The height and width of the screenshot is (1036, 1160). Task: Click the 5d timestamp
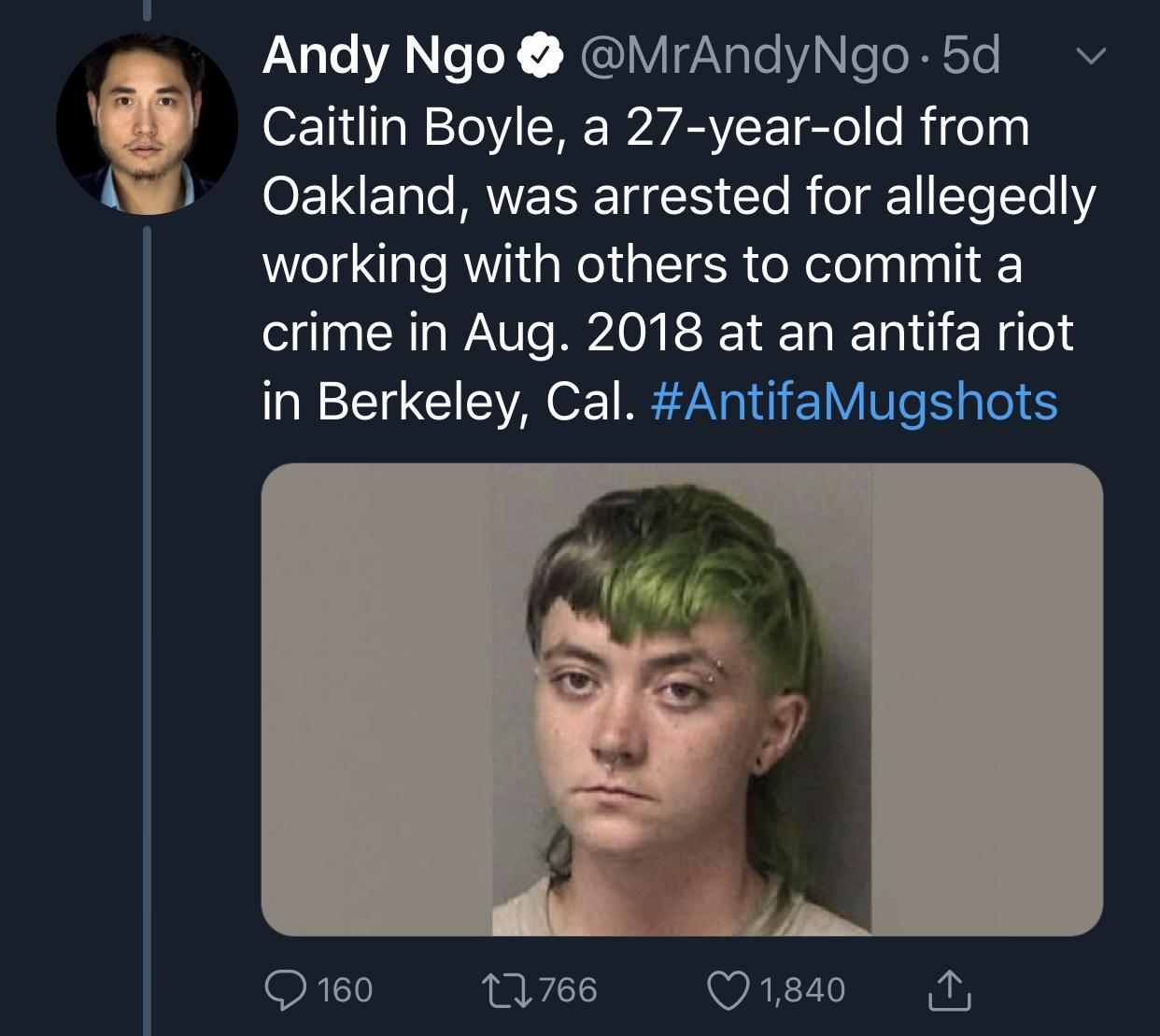point(971,58)
